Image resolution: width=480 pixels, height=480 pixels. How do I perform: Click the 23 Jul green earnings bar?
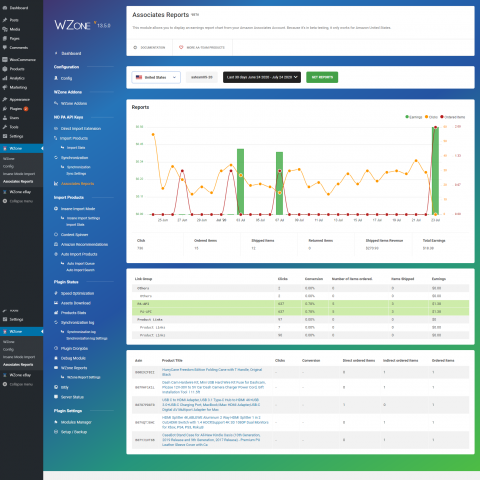(x=435, y=171)
